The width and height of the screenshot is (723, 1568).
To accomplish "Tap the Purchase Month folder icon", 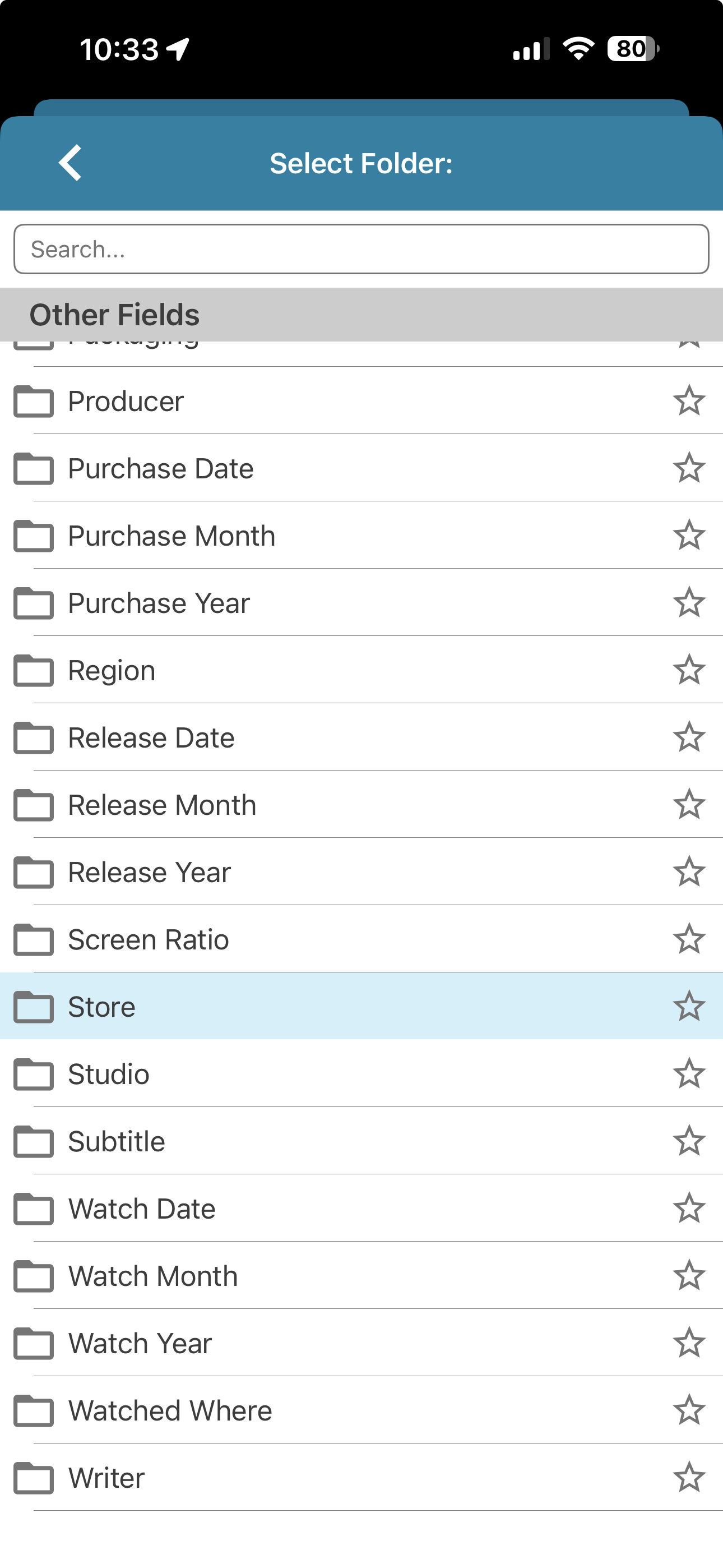I will tap(34, 536).
